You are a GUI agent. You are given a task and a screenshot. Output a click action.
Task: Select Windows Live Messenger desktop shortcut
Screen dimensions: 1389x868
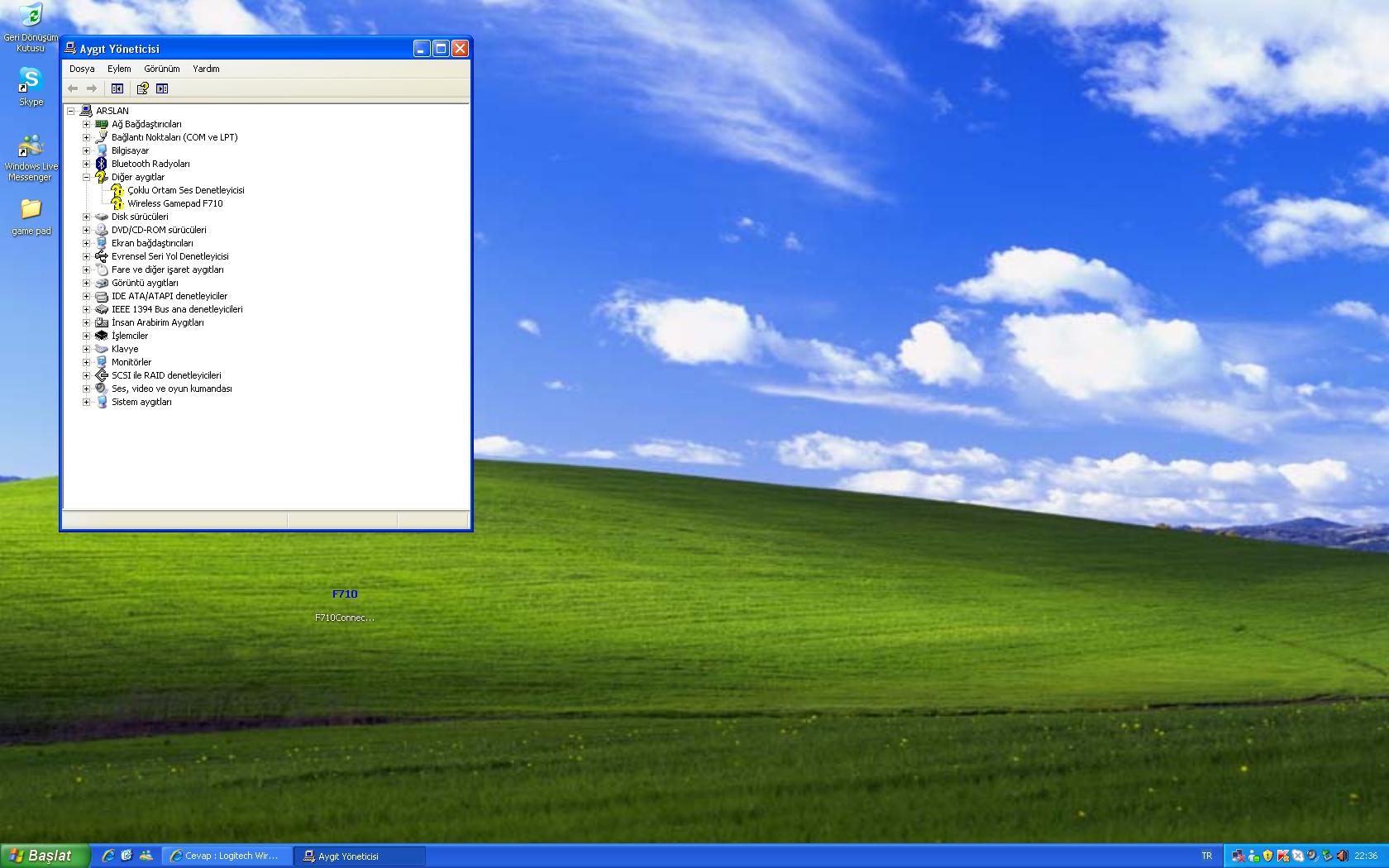click(31, 157)
